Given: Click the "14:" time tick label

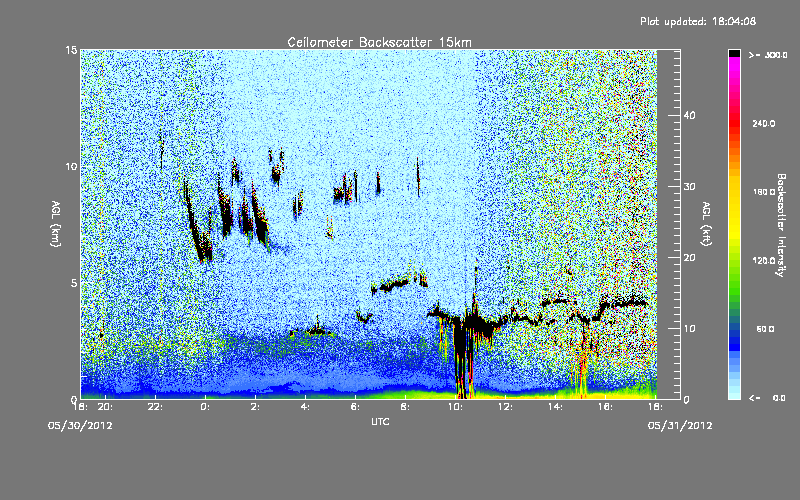Looking at the screenshot, I should tap(556, 407).
